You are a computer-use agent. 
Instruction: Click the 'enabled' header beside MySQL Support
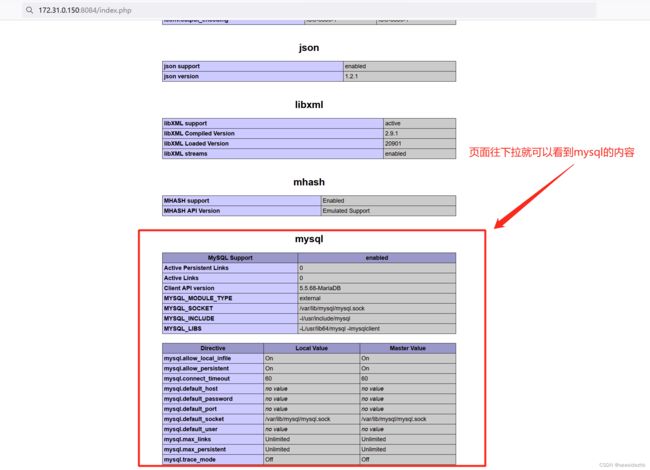pos(376,258)
